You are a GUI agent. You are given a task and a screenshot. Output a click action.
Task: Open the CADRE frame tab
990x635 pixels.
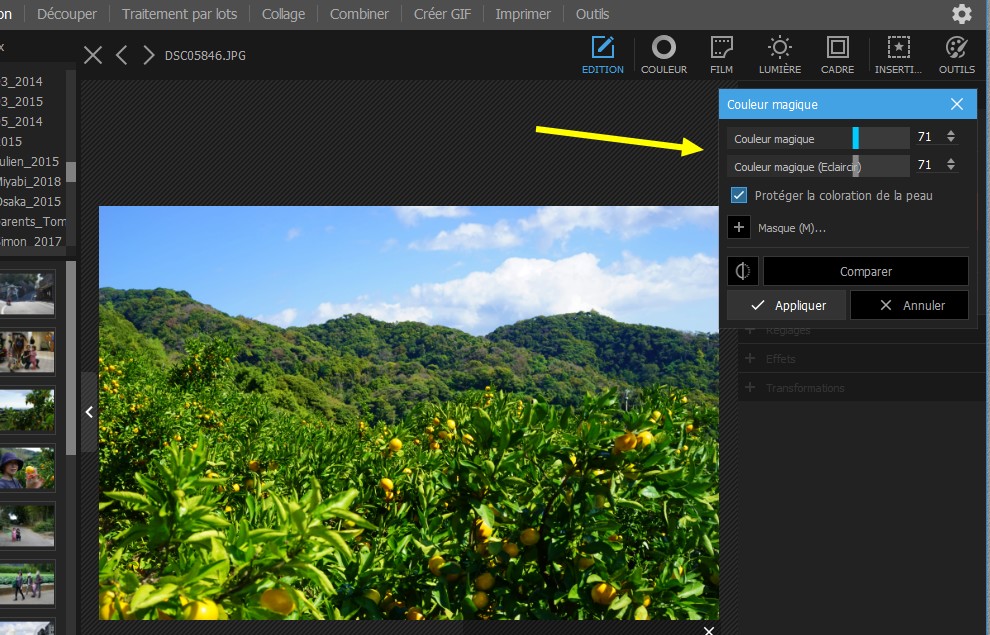tap(837, 55)
